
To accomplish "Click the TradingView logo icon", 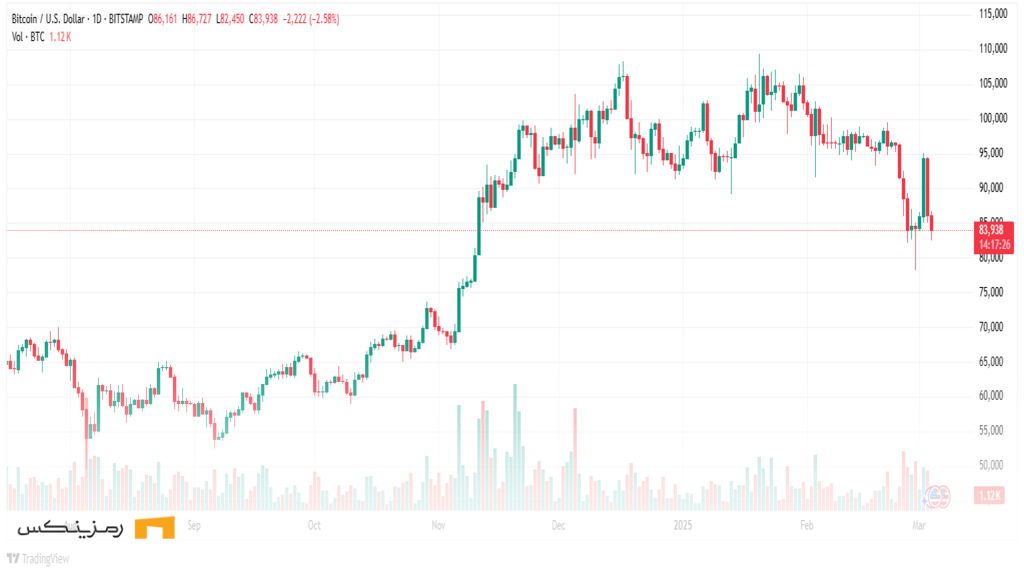I will click(x=13, y=559).
